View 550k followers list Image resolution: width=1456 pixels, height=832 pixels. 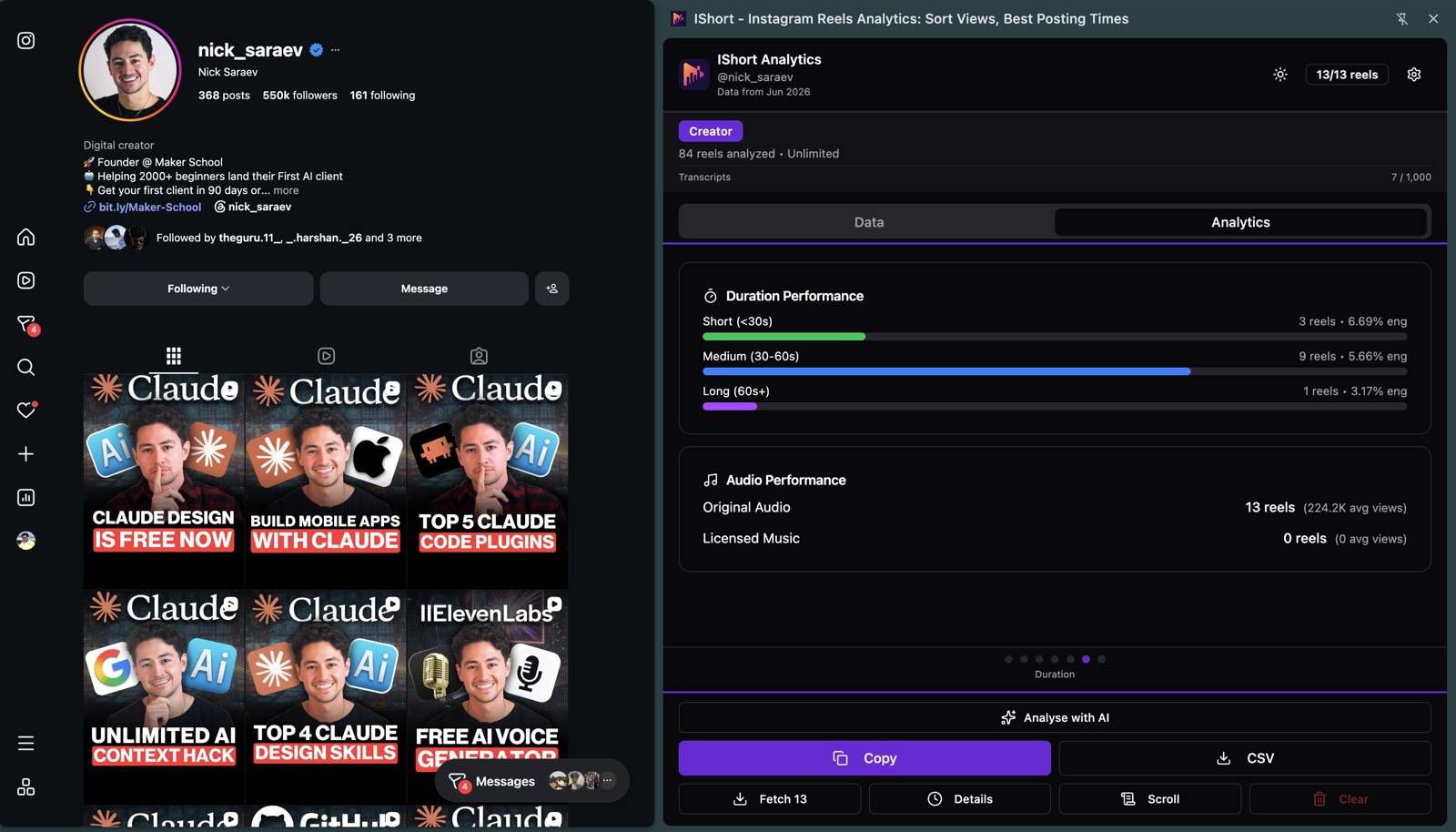(x=299, y=95)
